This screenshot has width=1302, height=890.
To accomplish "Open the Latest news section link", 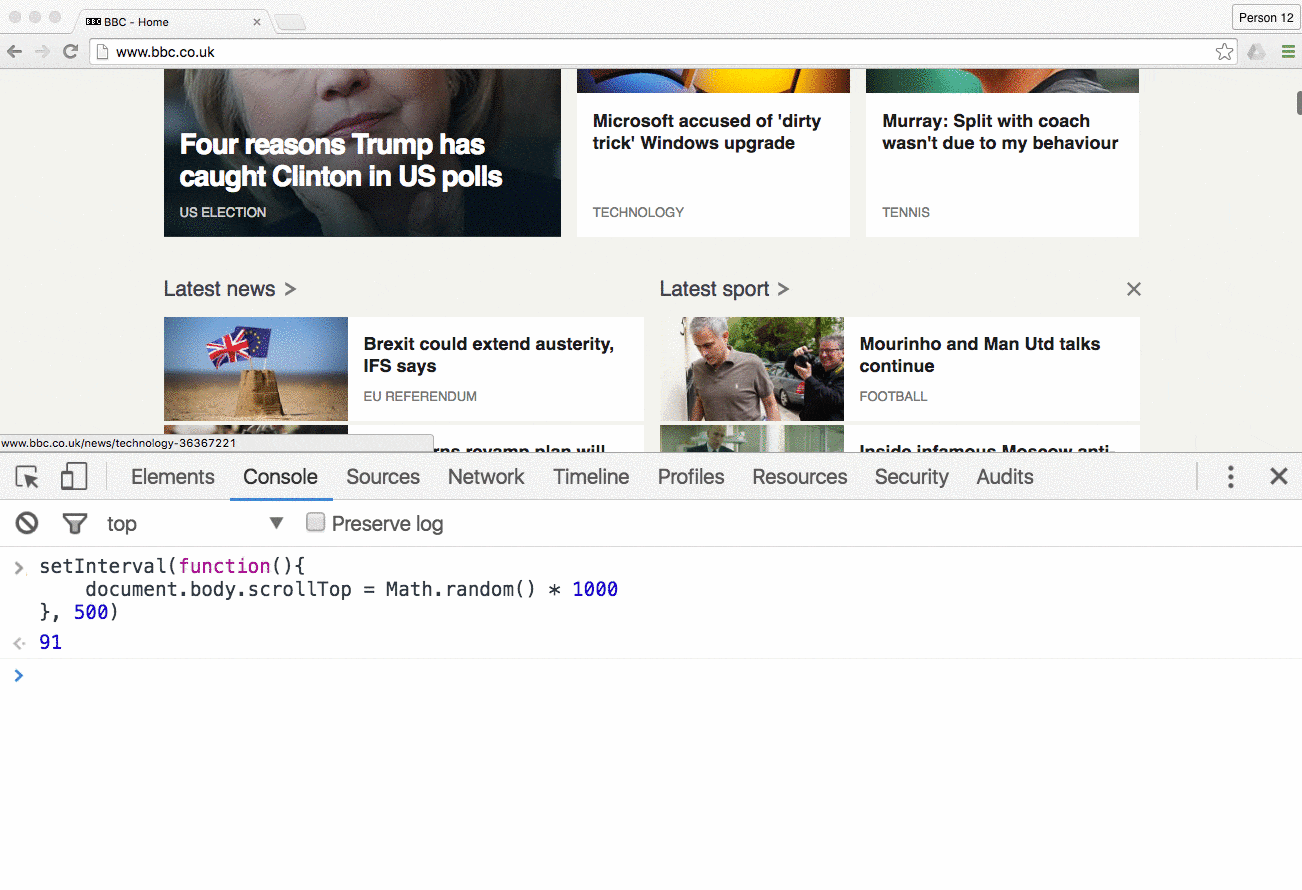I will [x=230, y=289].
